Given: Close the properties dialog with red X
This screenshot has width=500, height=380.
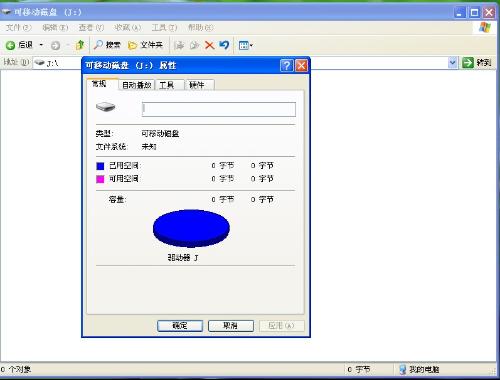Looking at the screenshot, I should pos(302,65).
